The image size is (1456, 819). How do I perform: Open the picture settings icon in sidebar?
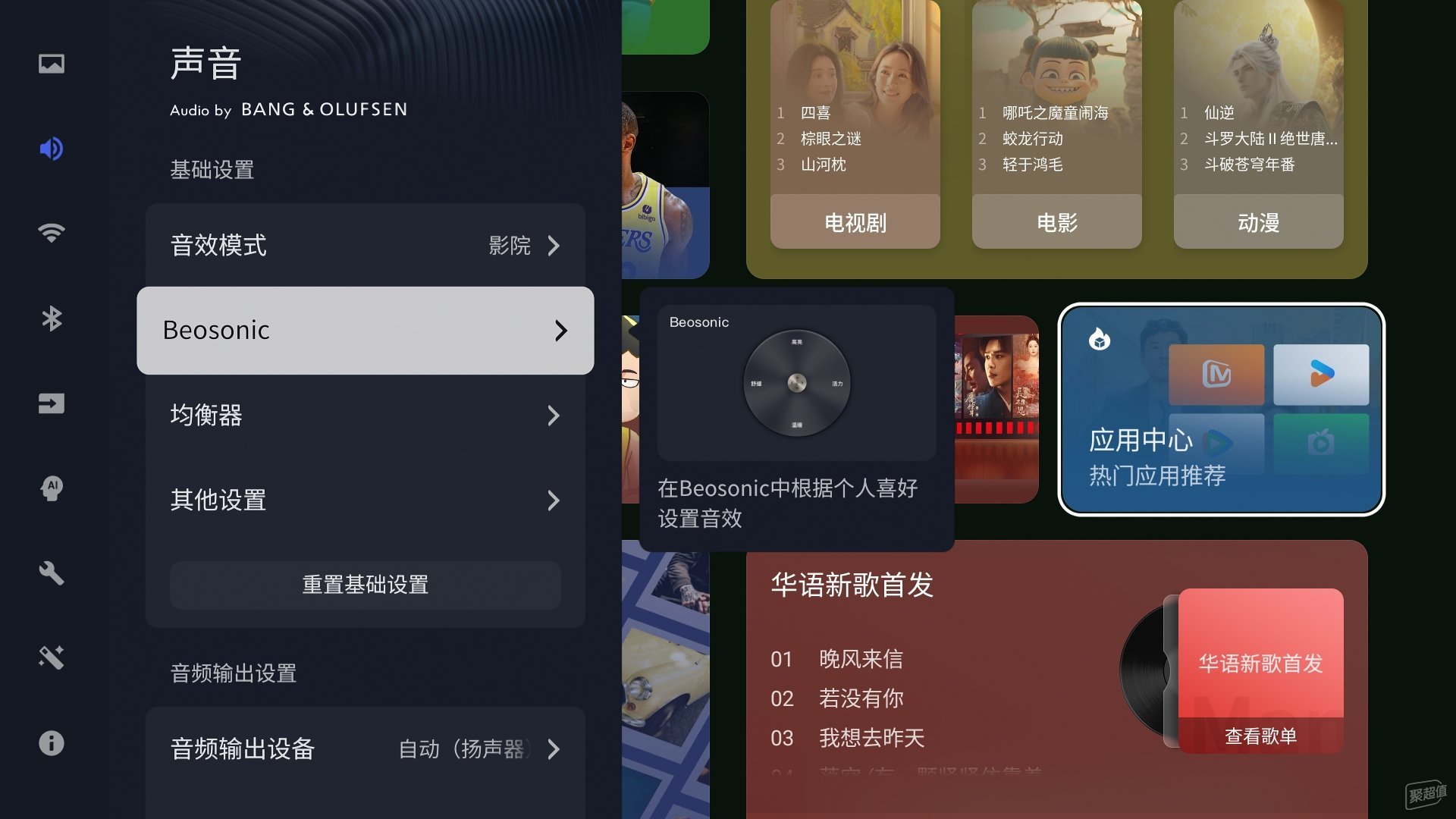(x=52, y=64)
